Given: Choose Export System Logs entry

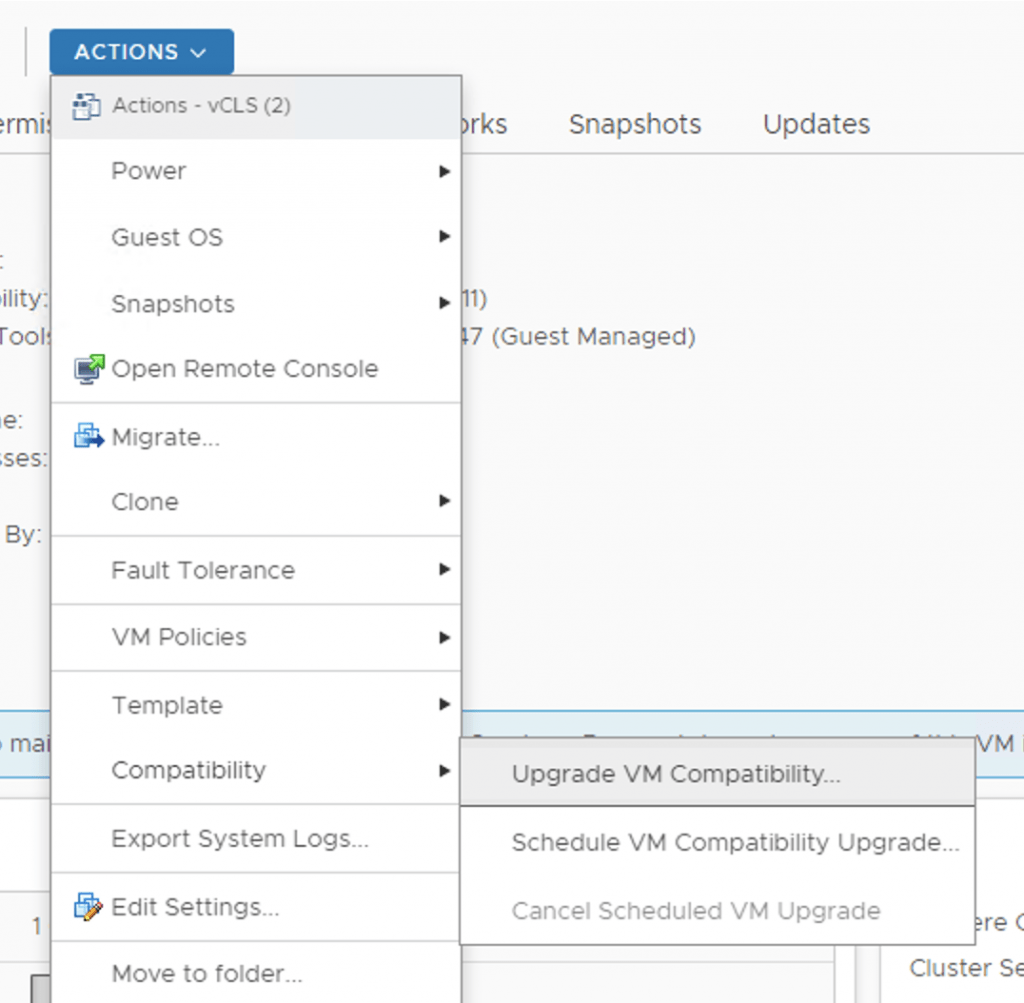Looking at the screenshot, I should pyautogui.click(x=240, y=839).
